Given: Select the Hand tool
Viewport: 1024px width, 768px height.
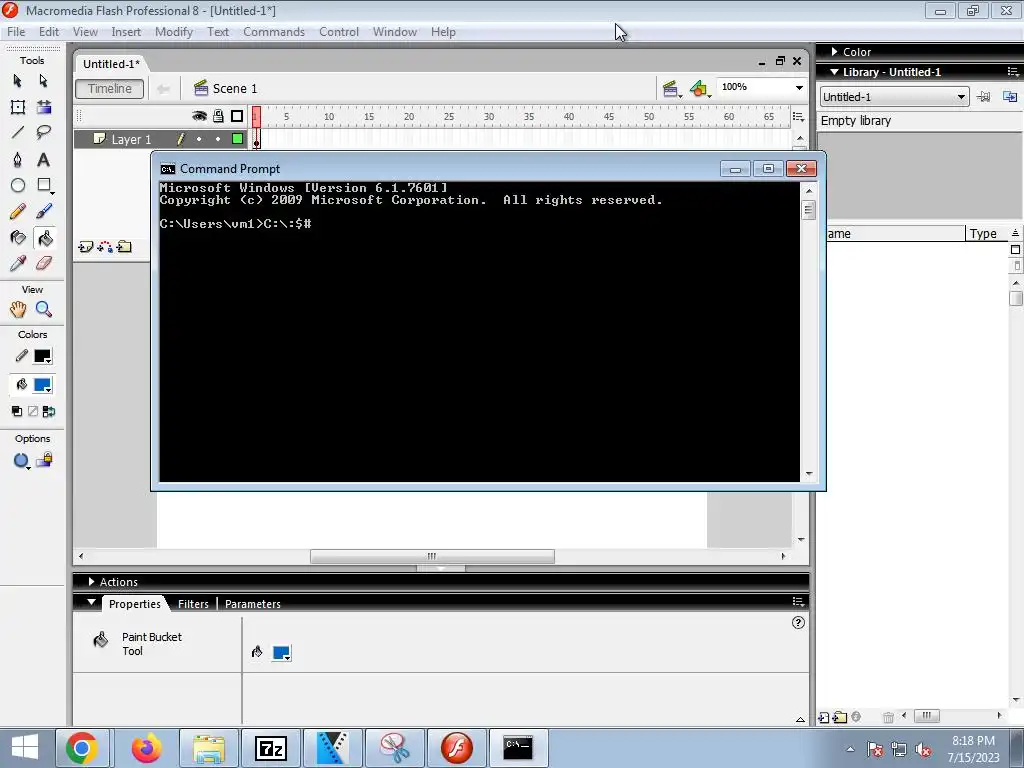Looking at the screenshot, I should pos(18,310).
